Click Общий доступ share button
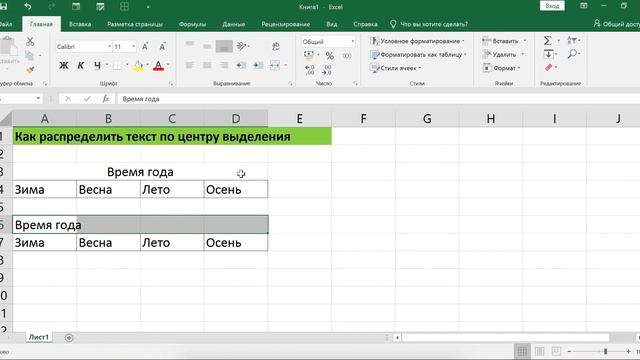This screenshot has width=640, height=360. click(616, 24)
